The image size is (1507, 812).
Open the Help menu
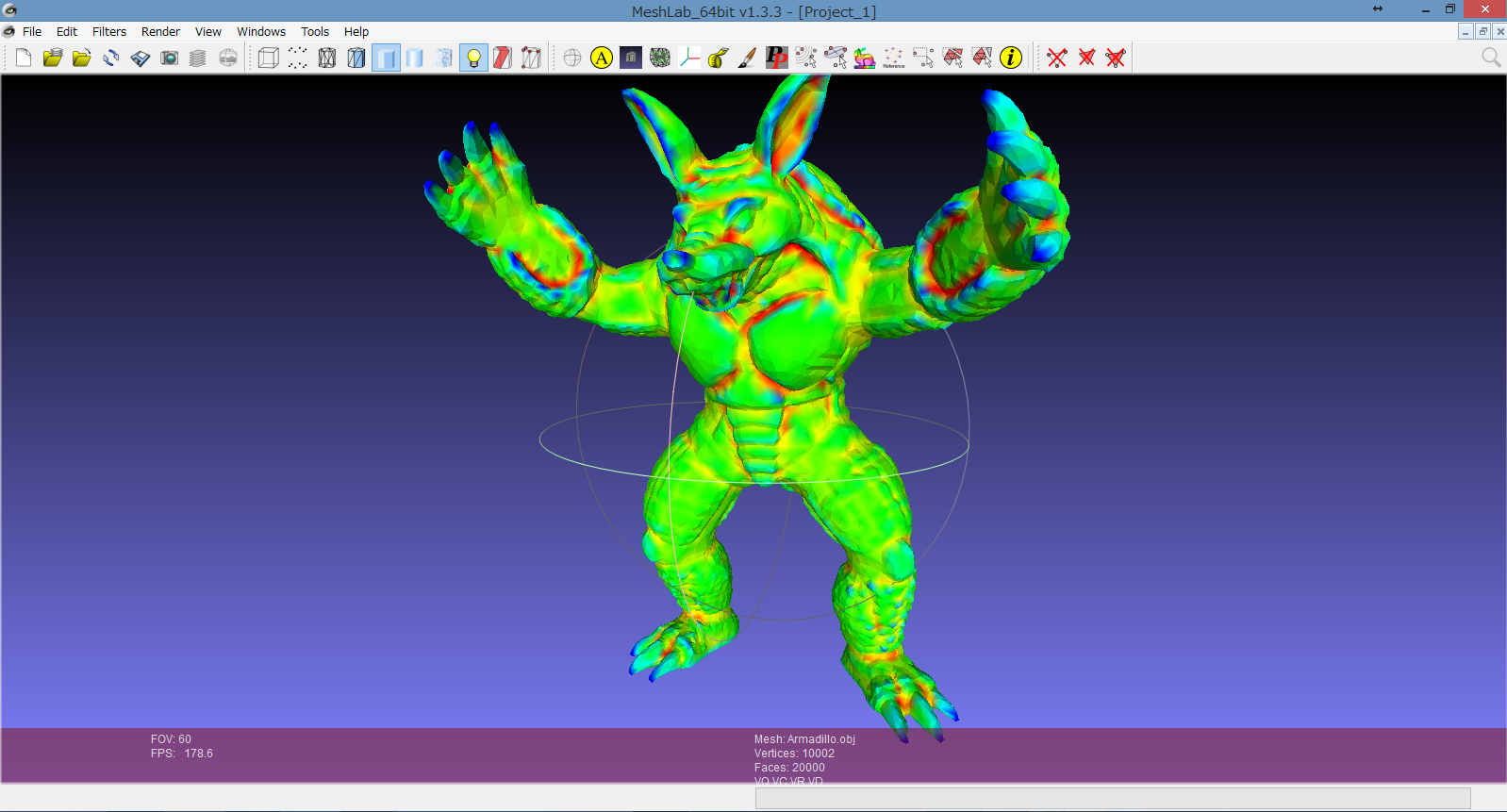point(356,31)
